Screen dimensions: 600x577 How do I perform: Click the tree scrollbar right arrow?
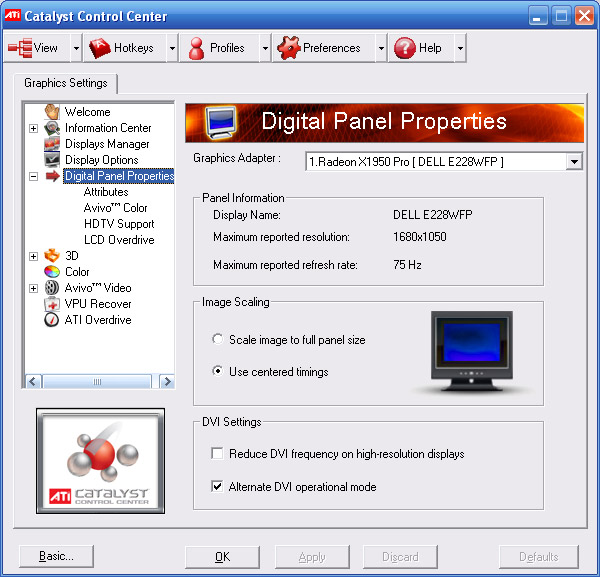(167, 381)
